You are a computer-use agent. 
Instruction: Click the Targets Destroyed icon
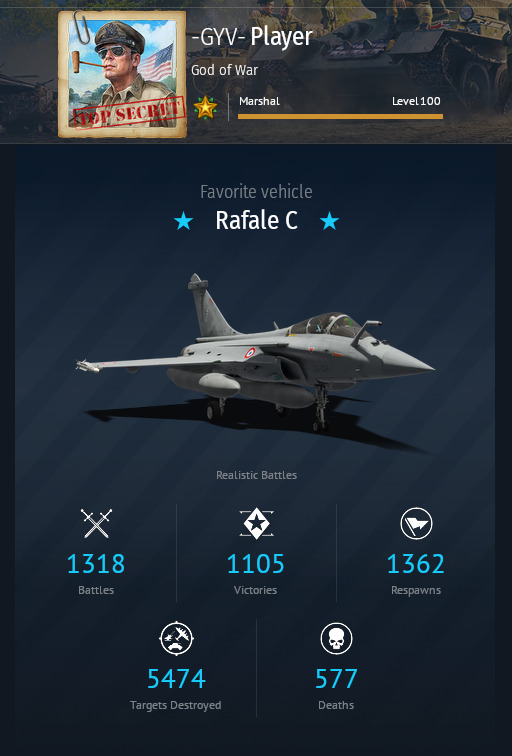pos(176,638)
